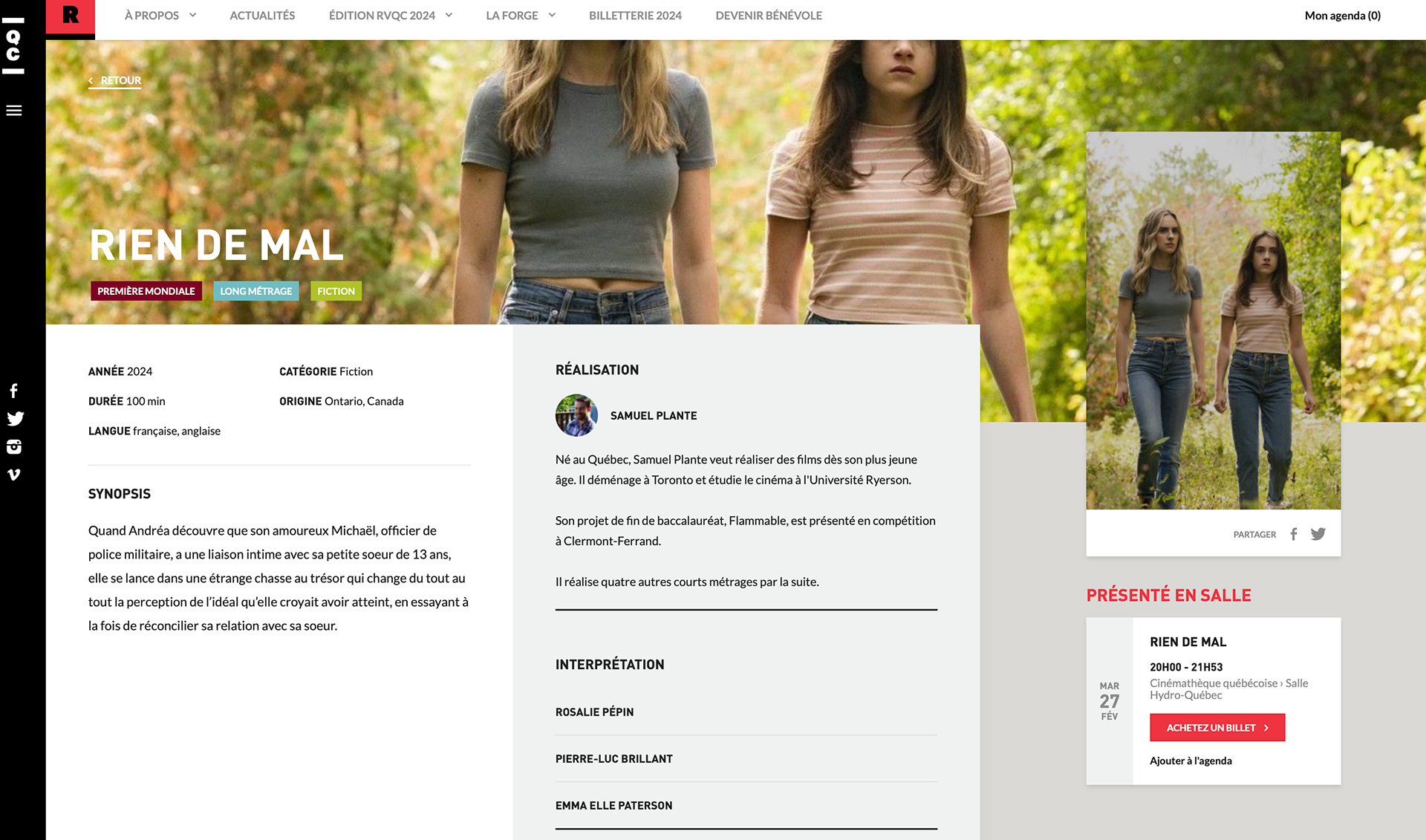Open Devenir bénévole page
This screenshot has width=1426, height=840.
pyautogui.click(x=768, y=16)
